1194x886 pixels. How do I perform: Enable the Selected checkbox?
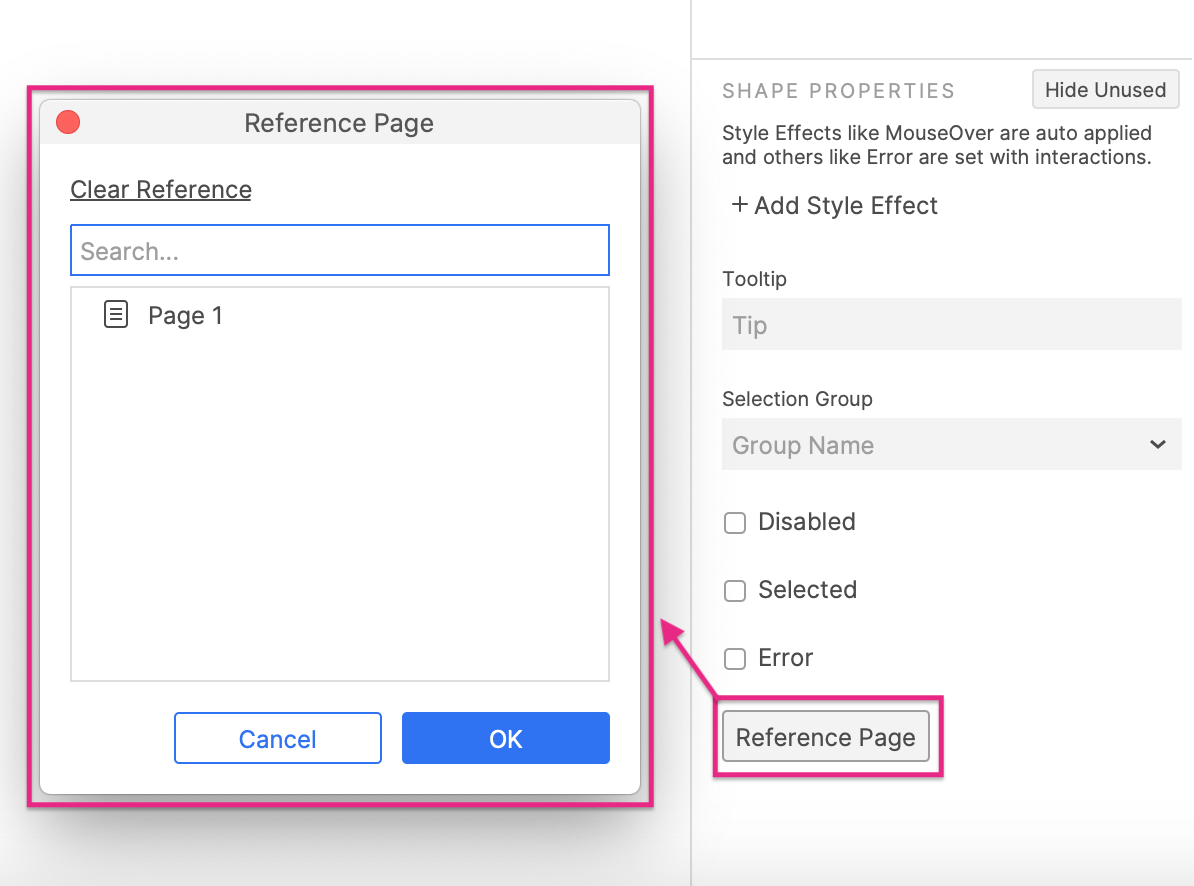click(x=735, y=591)
